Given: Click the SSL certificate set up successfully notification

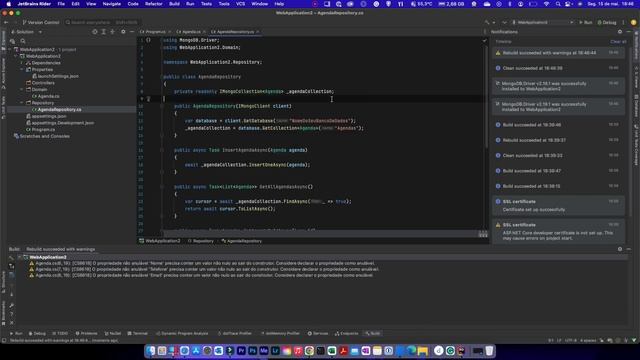Looking at the screenshot, I should (x=558, y=205).
